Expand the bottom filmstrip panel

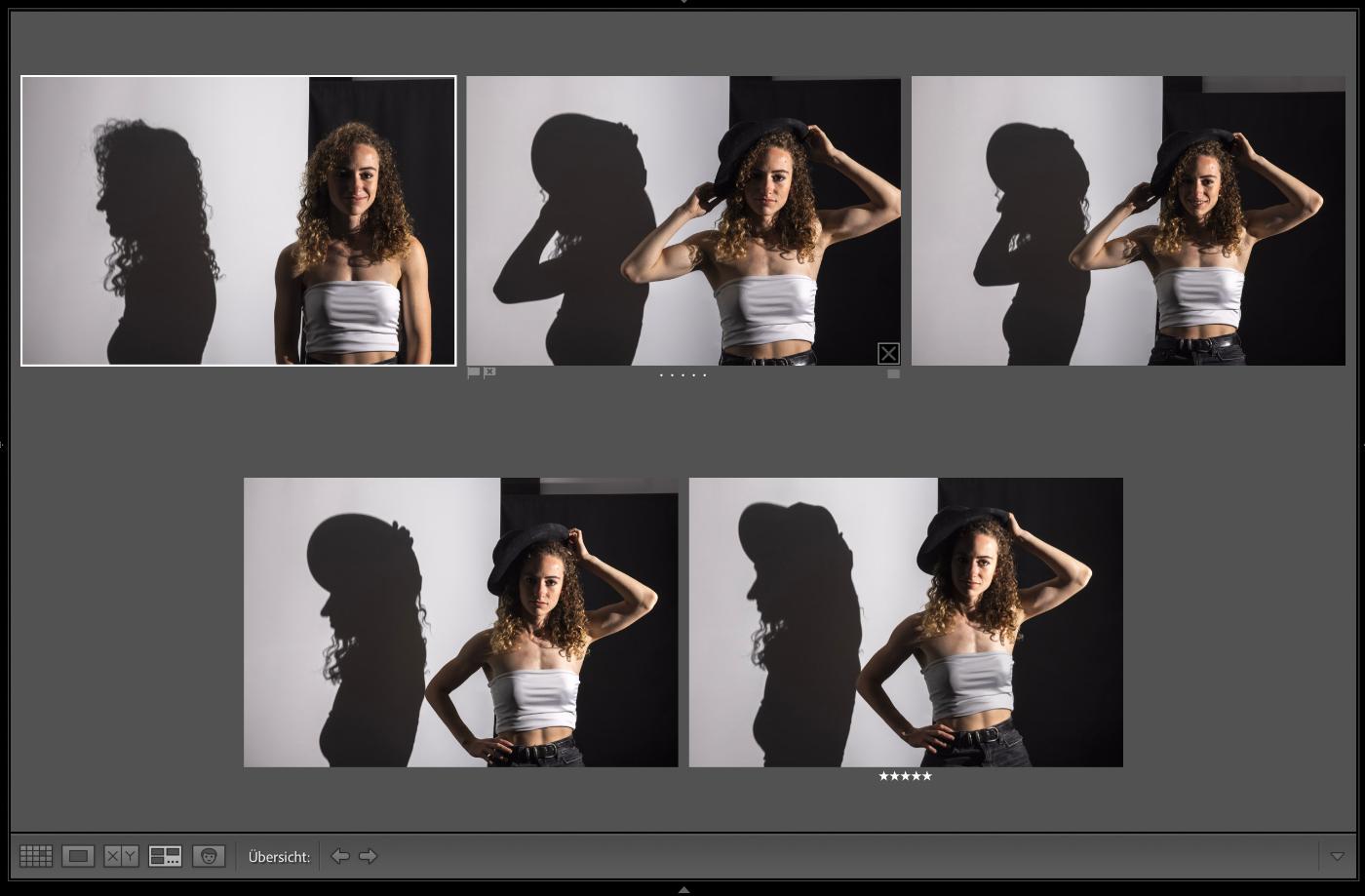(x=683, y=890)
